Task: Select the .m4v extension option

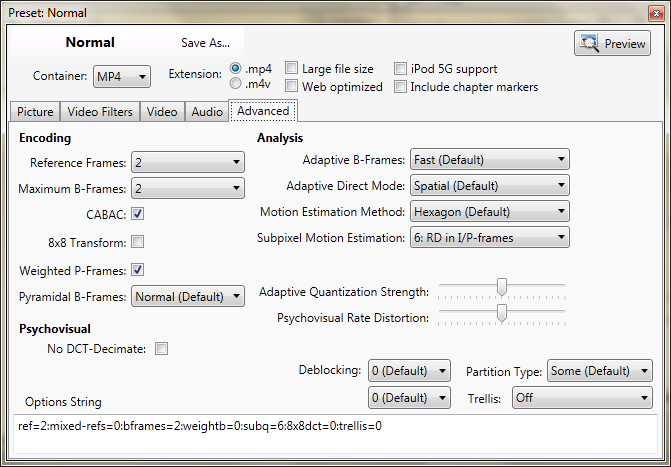Action: pos(235,84)
